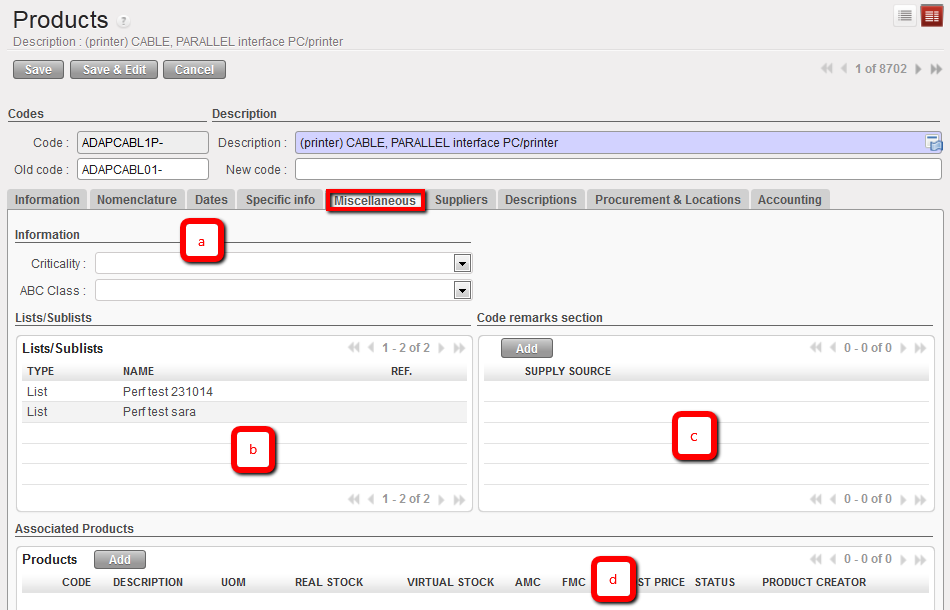
Task: Switch to Procurement & Locations tab
Action: [x=667, y=200]
